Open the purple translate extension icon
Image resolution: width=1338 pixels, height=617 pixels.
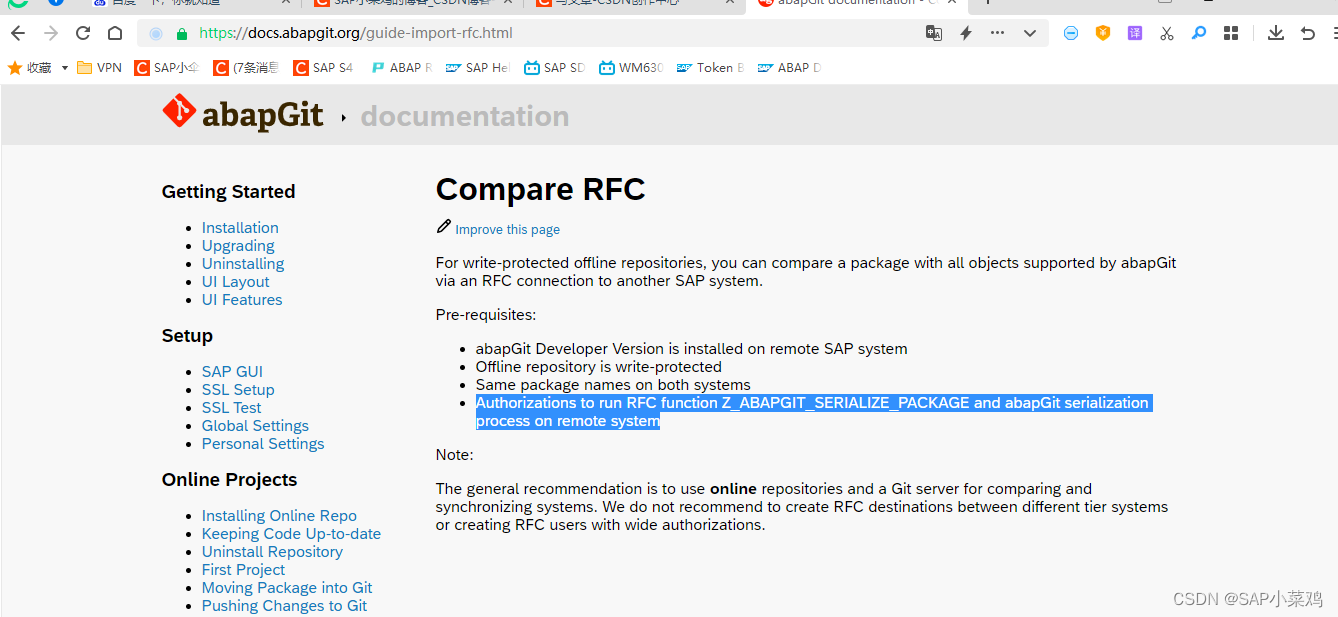pos(1135,33)
